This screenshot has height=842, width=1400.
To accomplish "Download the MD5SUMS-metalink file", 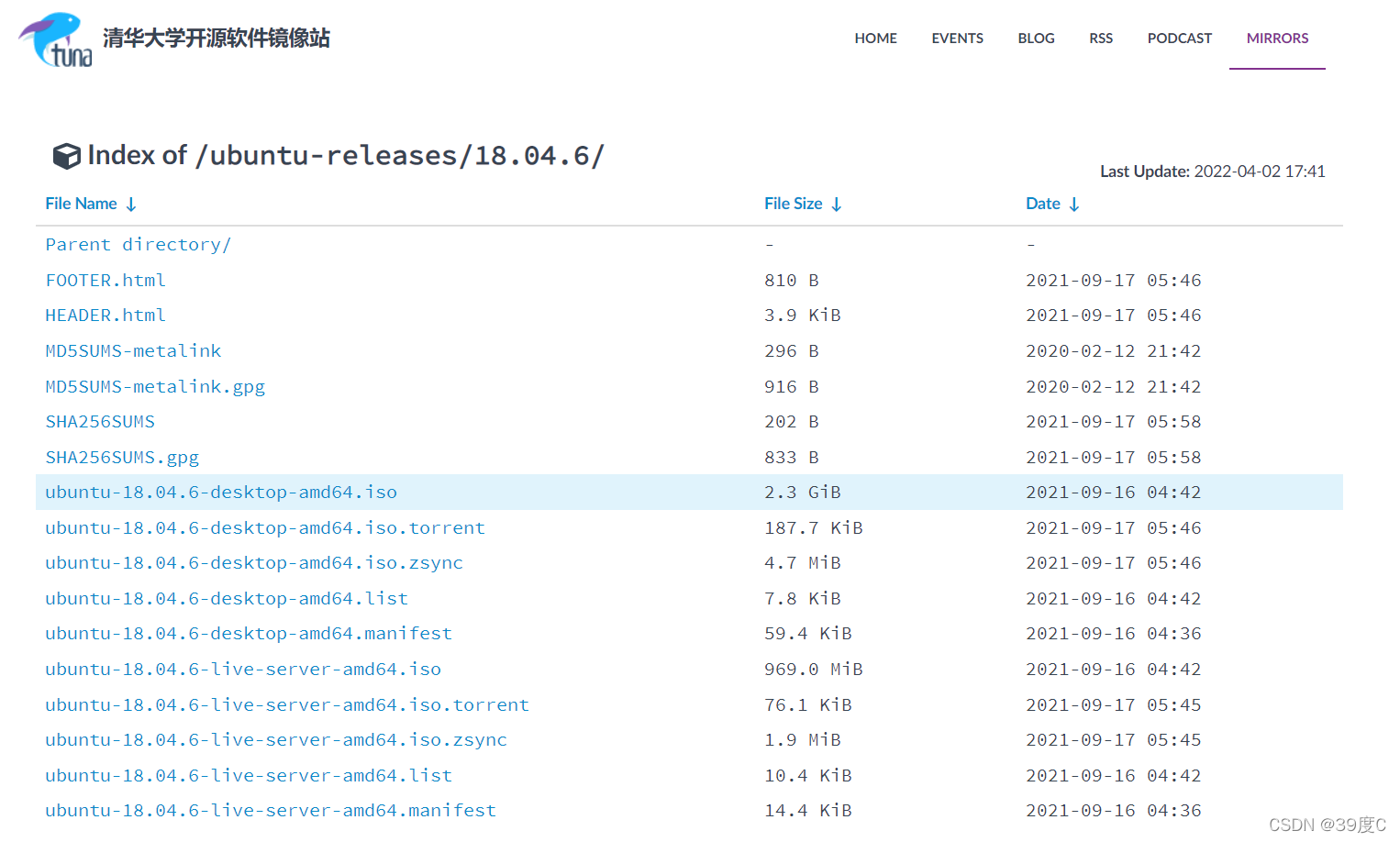I will [133, 351].
